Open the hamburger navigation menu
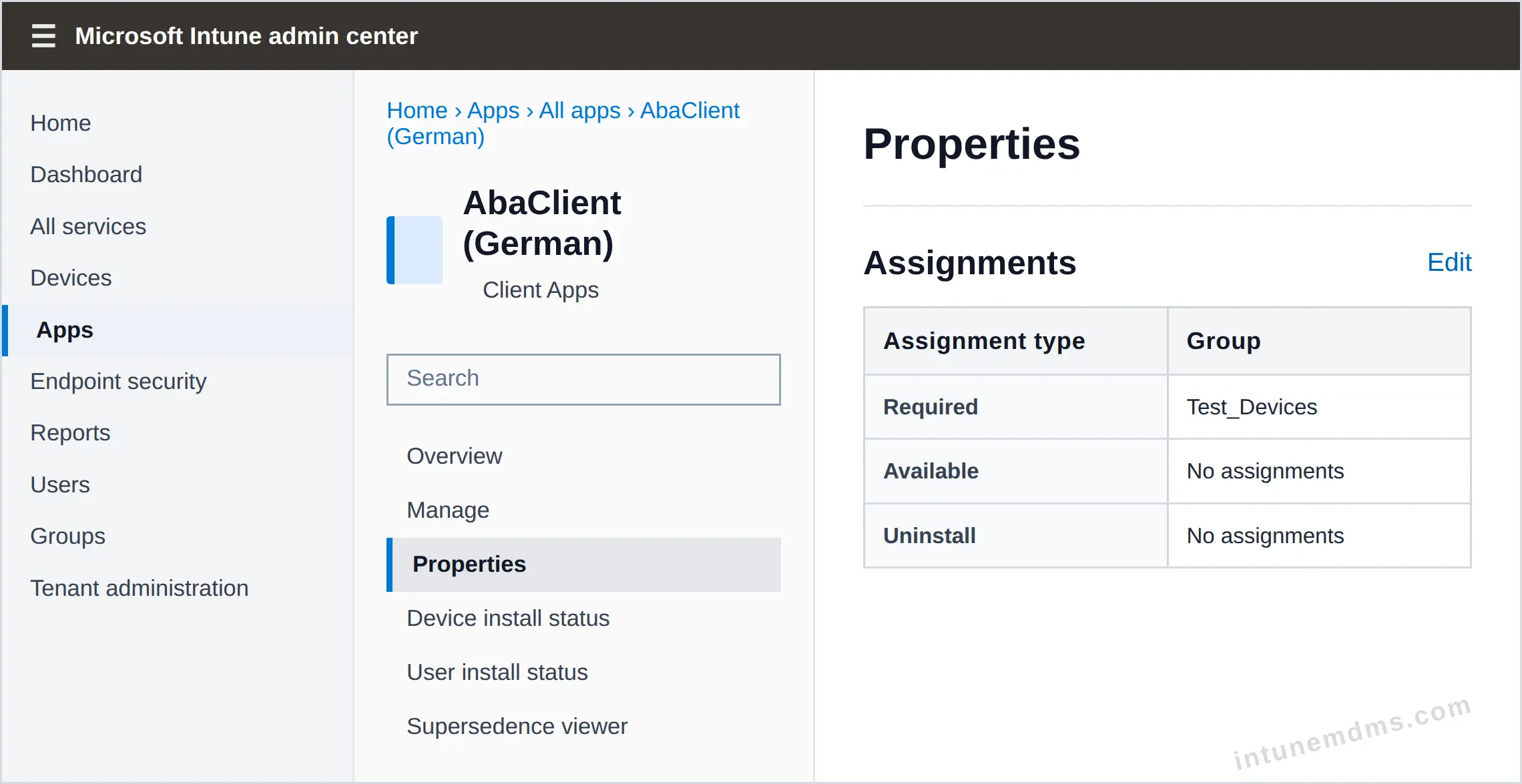 point(43,36)
